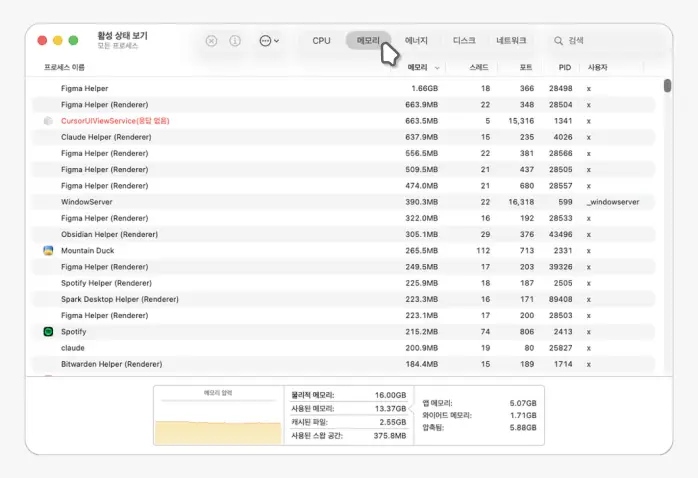The image size is (698, 478).
Task: Sort by 사용자 column header
Action: pos(597,67)
